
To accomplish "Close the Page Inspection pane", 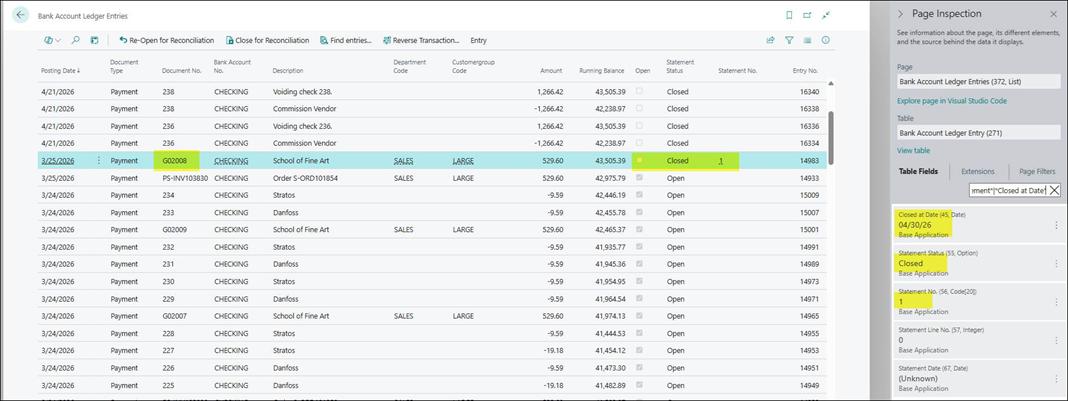I will coord(1054,14).
